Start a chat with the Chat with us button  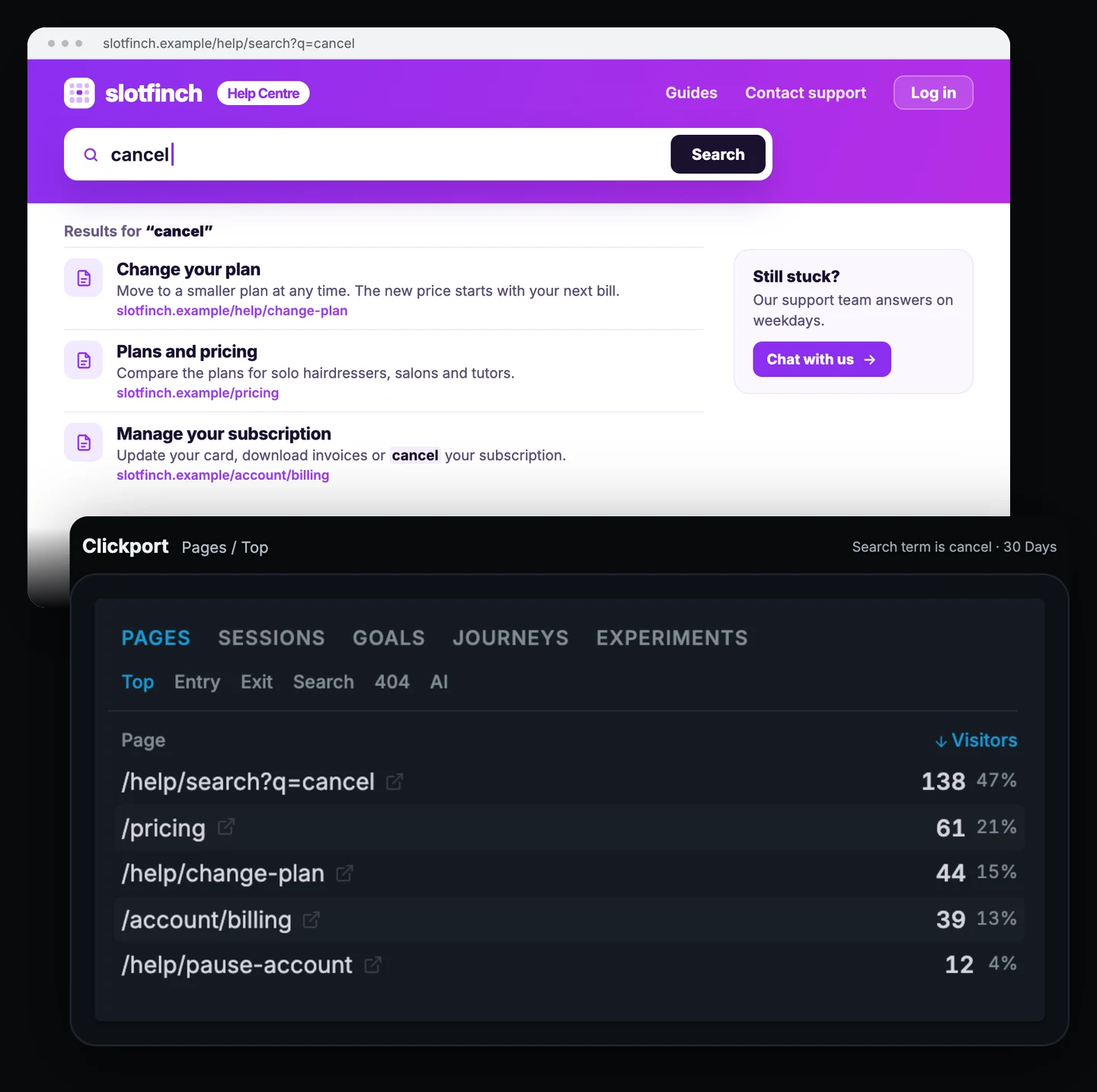[822, 359]
